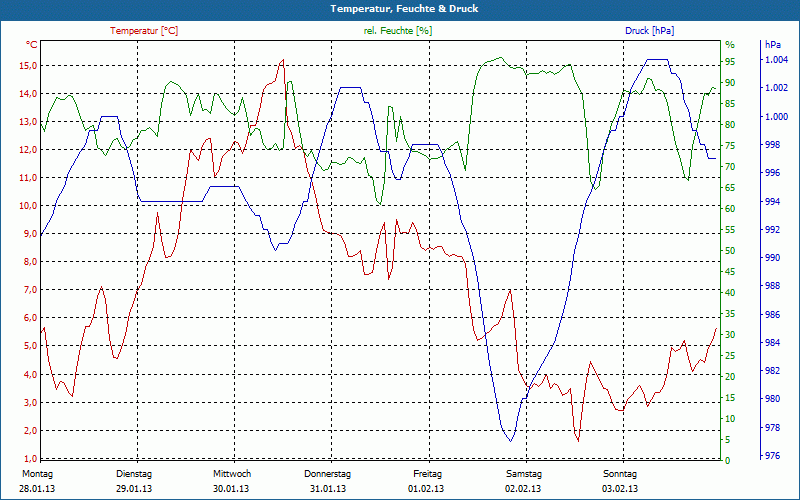Image resolution: width=800 pixels, height=500 pixels.
Task: Click the '7,0' temperature axis value
Action: tap(30, 290)
